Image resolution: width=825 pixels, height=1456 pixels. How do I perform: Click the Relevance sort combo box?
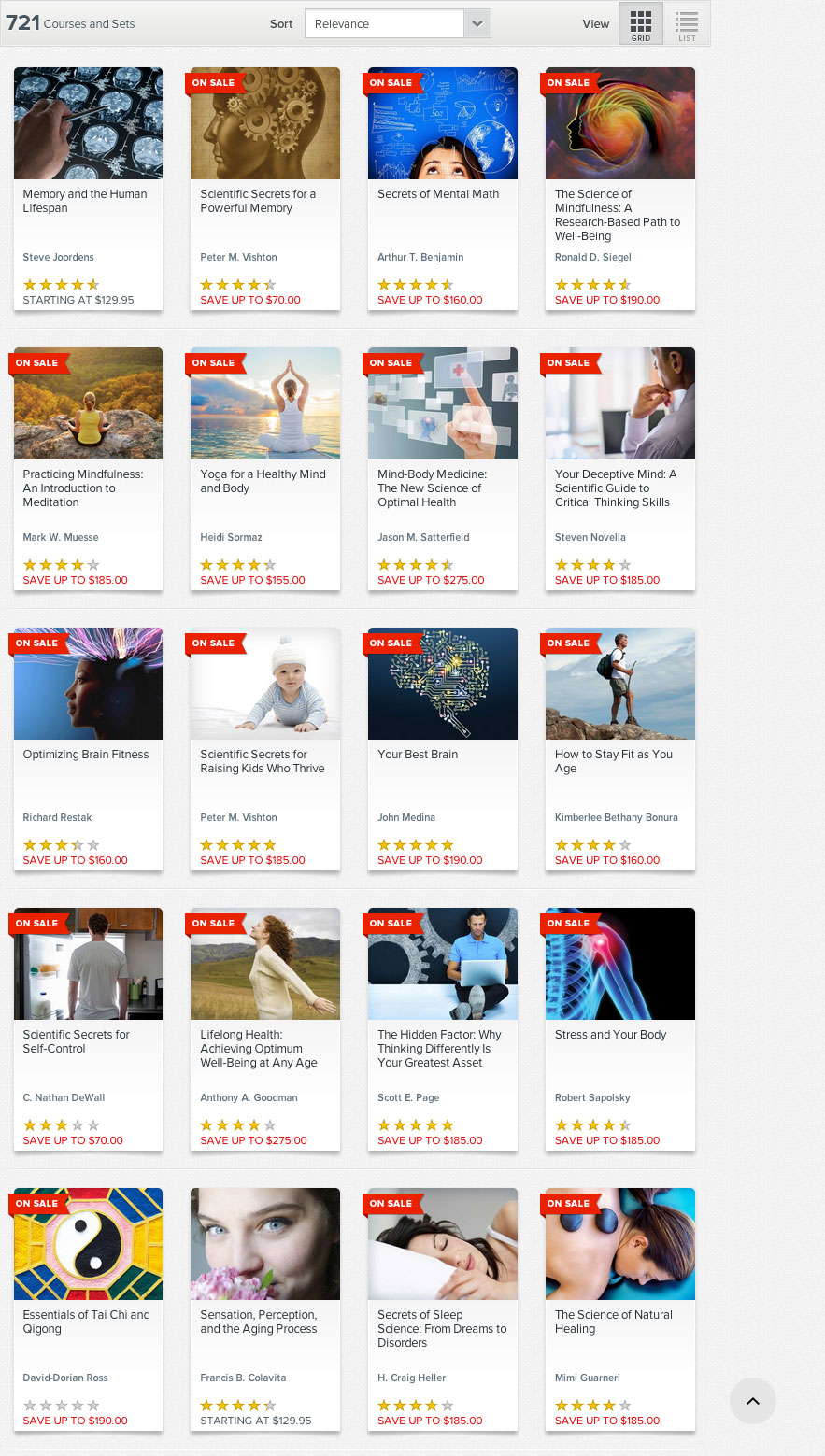(398, 24)
